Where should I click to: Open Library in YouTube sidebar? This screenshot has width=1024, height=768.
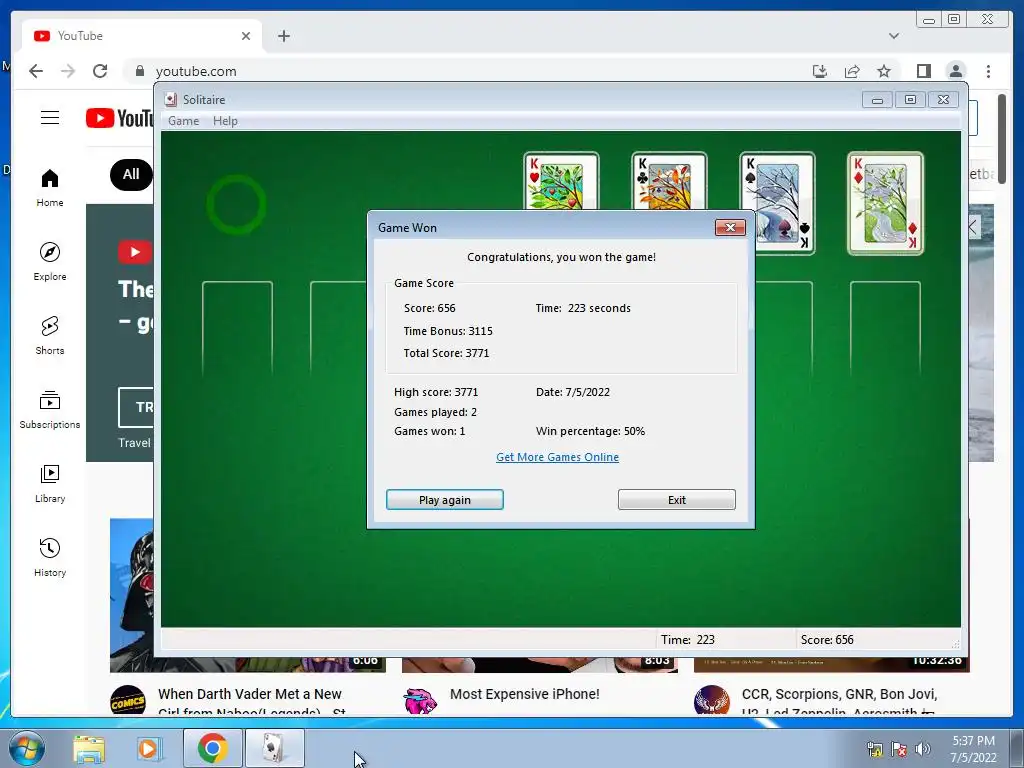tap(50, 483)
